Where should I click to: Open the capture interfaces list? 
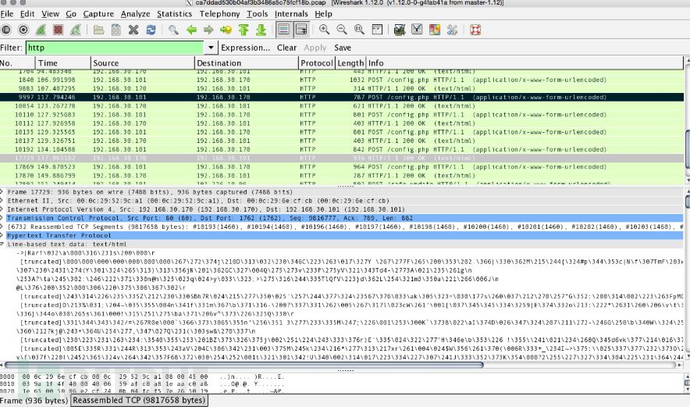tap(6, 30)
